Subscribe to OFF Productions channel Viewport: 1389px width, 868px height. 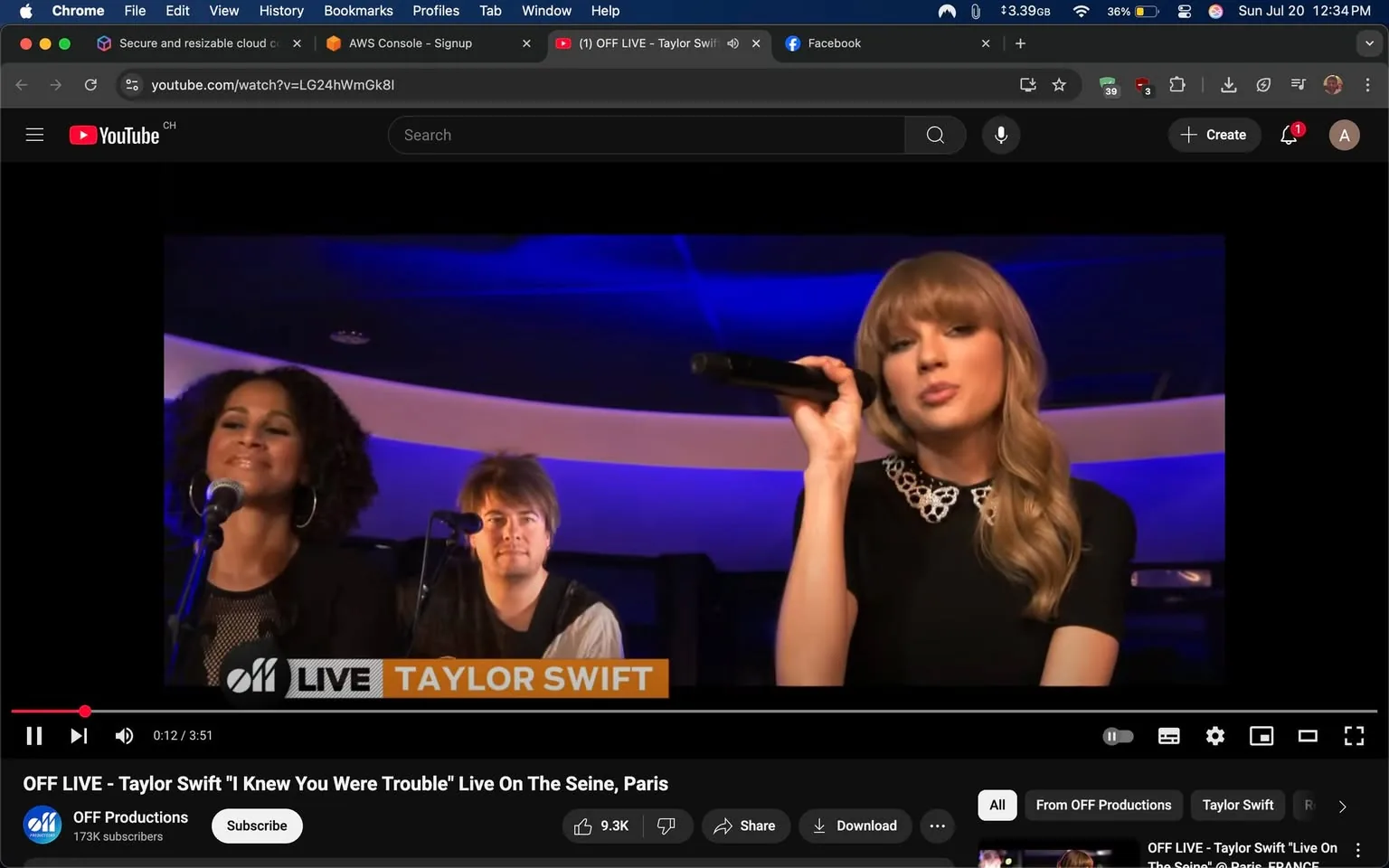point(257,826)
